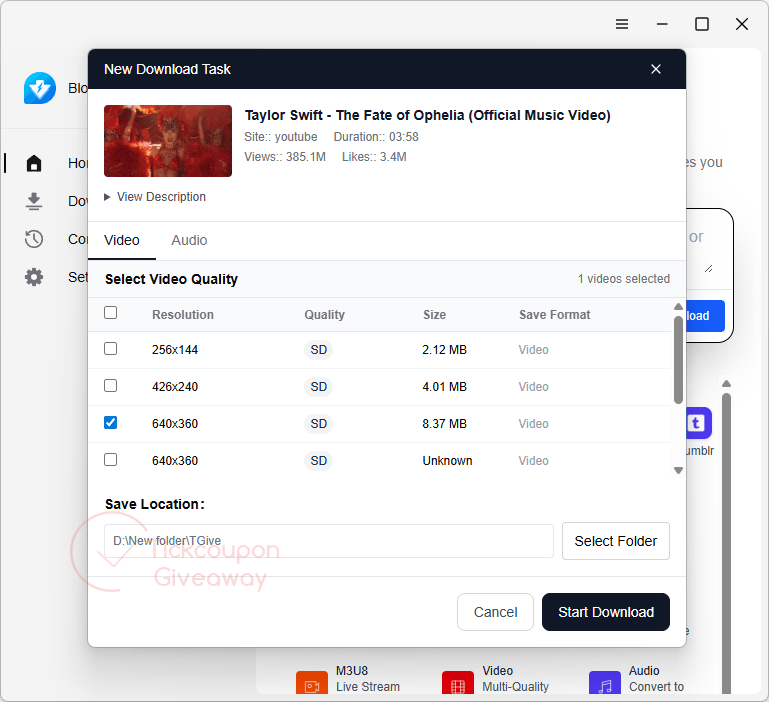Click the 256x144 resolution text
The height and width of the screenshot is (702, 769).
pos(175,350)
